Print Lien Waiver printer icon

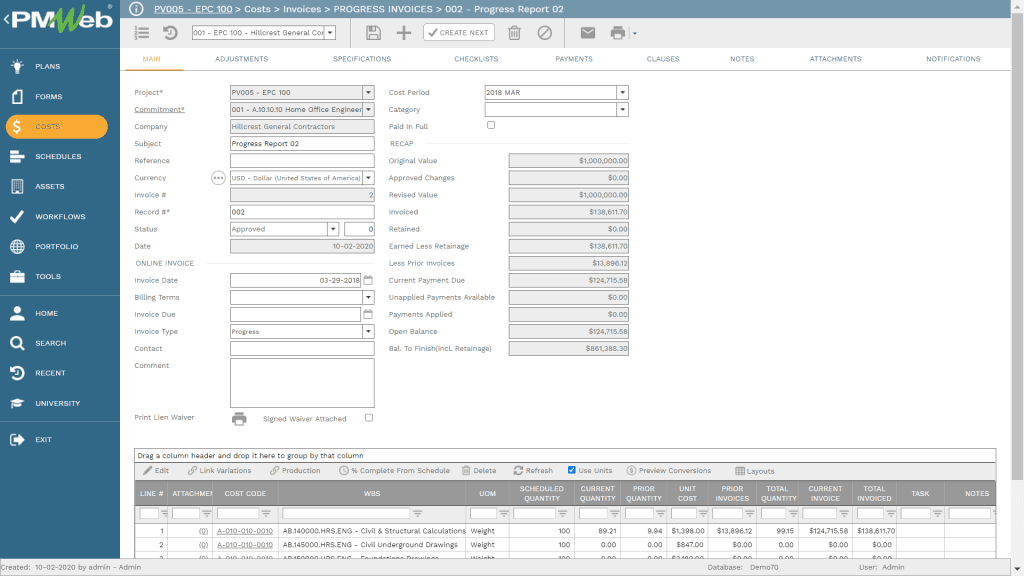(x=239, y=419)
